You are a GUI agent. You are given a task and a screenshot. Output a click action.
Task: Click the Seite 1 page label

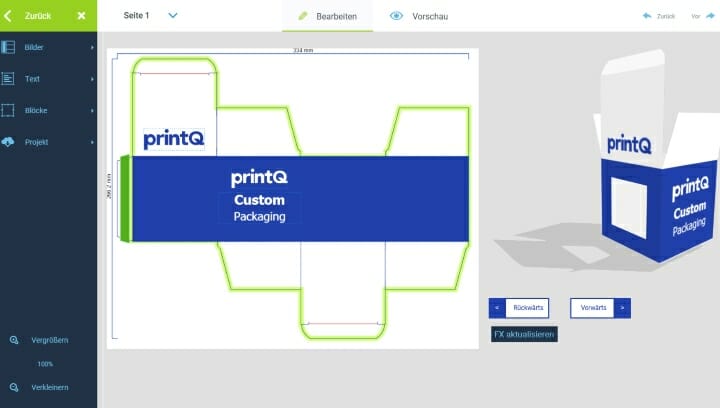[x=136, y=16]
